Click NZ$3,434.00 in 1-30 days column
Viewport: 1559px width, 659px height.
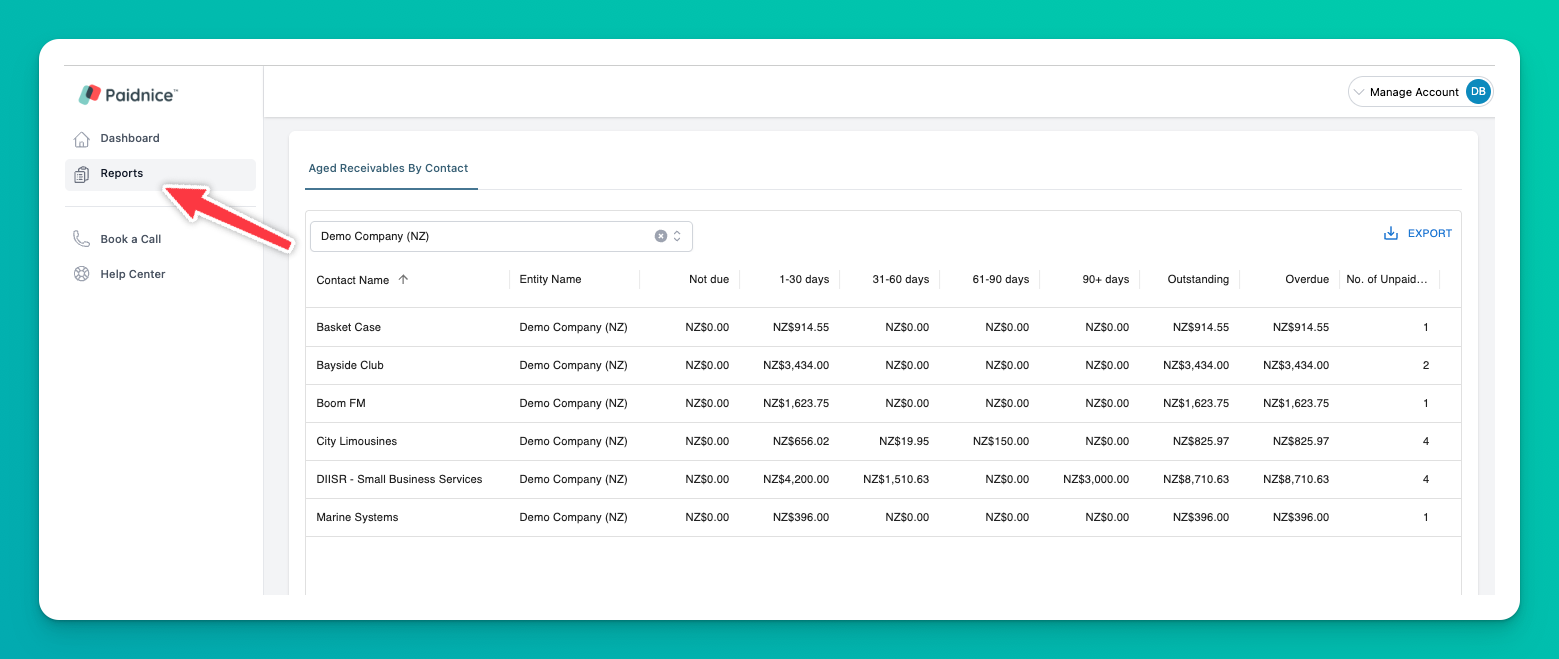tap(796, 365)
